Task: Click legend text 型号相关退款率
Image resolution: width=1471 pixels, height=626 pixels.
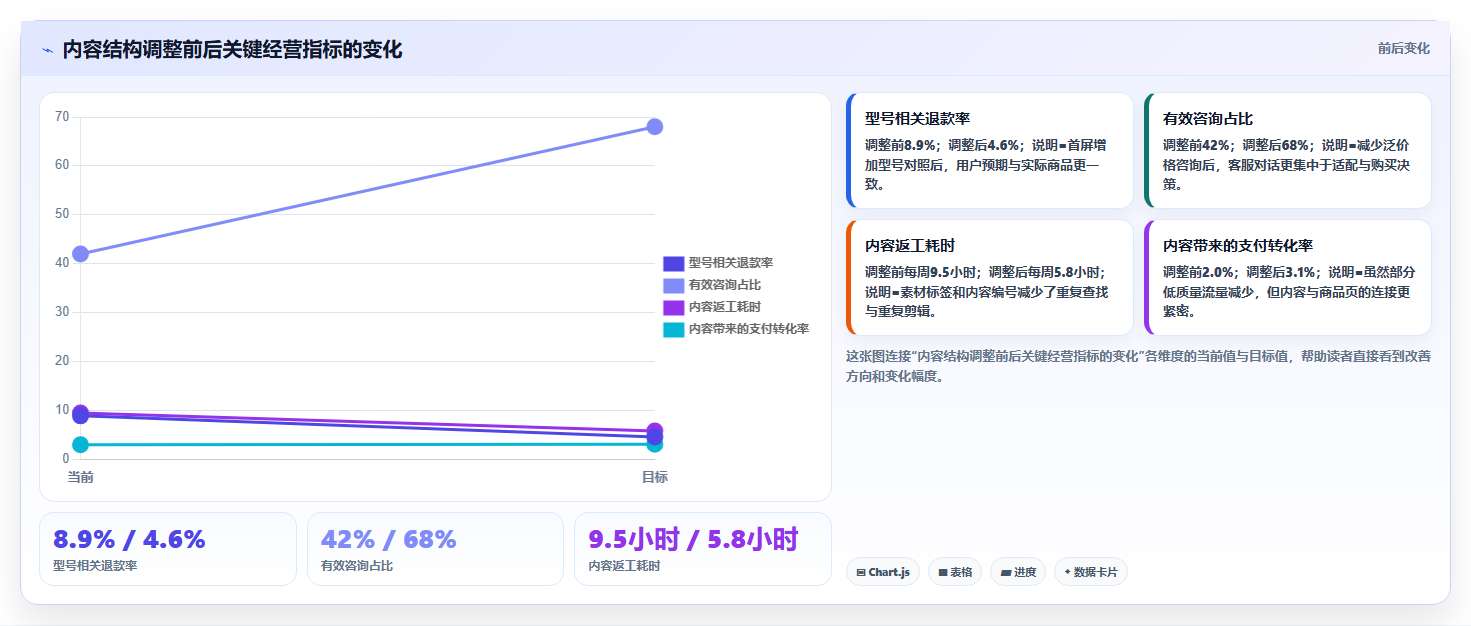Action: click(730, 263)
